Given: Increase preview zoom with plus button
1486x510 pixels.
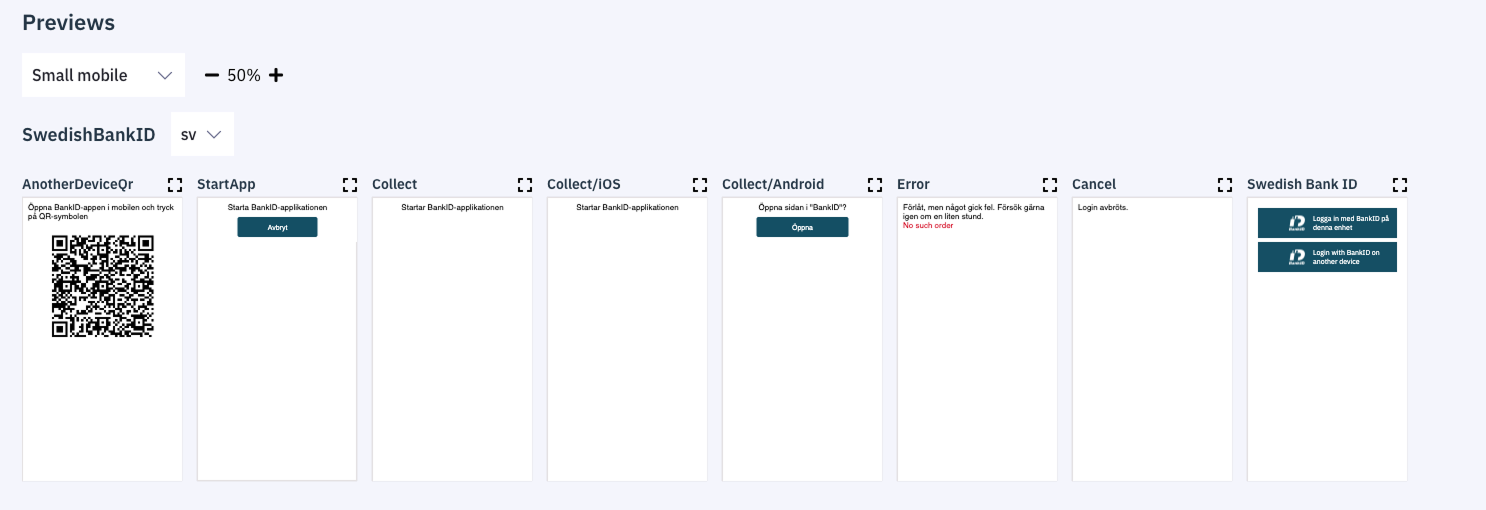Looking at the screenshot, I should [276, 75].
